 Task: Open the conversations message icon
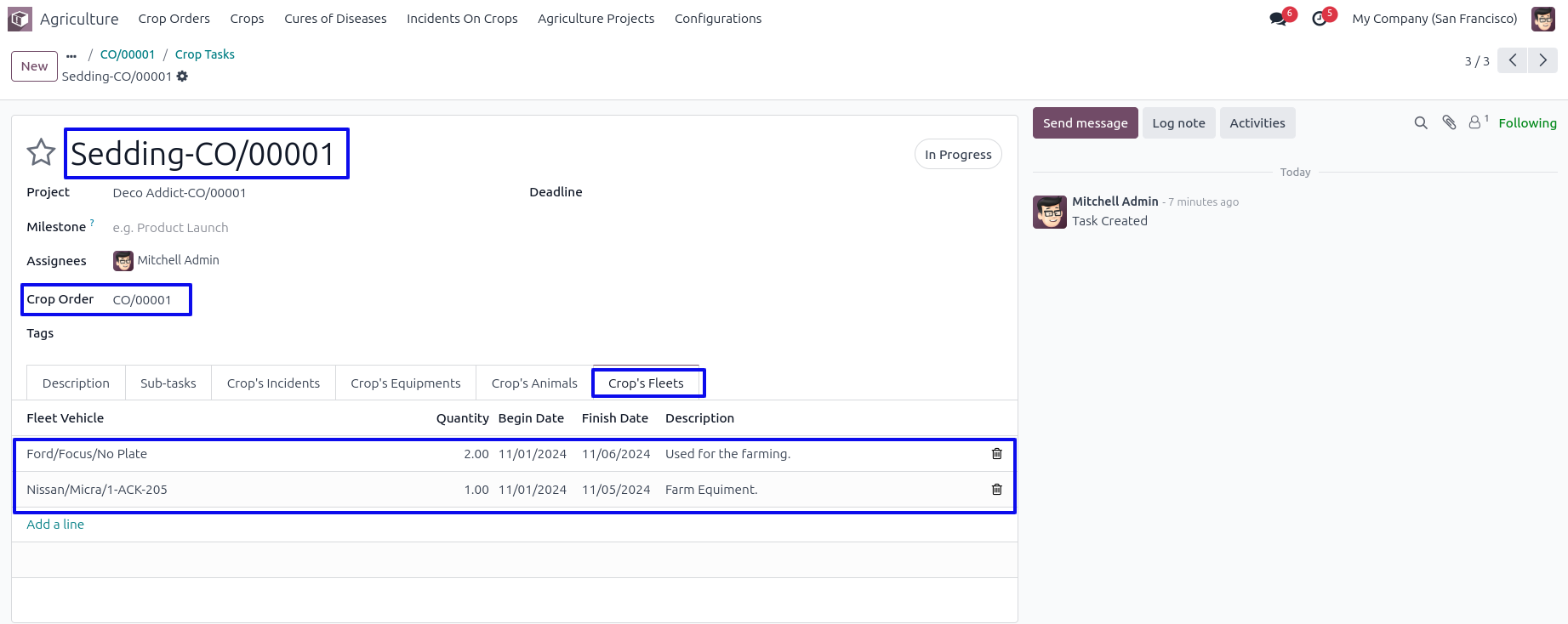(1278, 19)
